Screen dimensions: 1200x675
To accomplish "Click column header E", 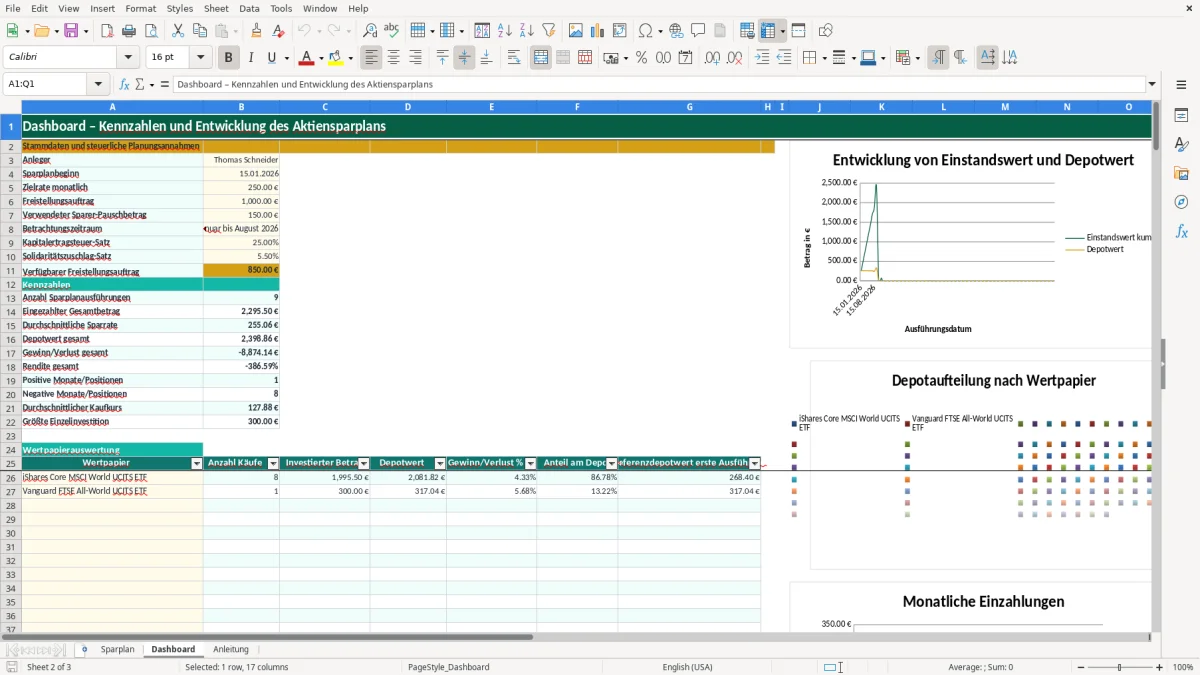I will 491,106.
